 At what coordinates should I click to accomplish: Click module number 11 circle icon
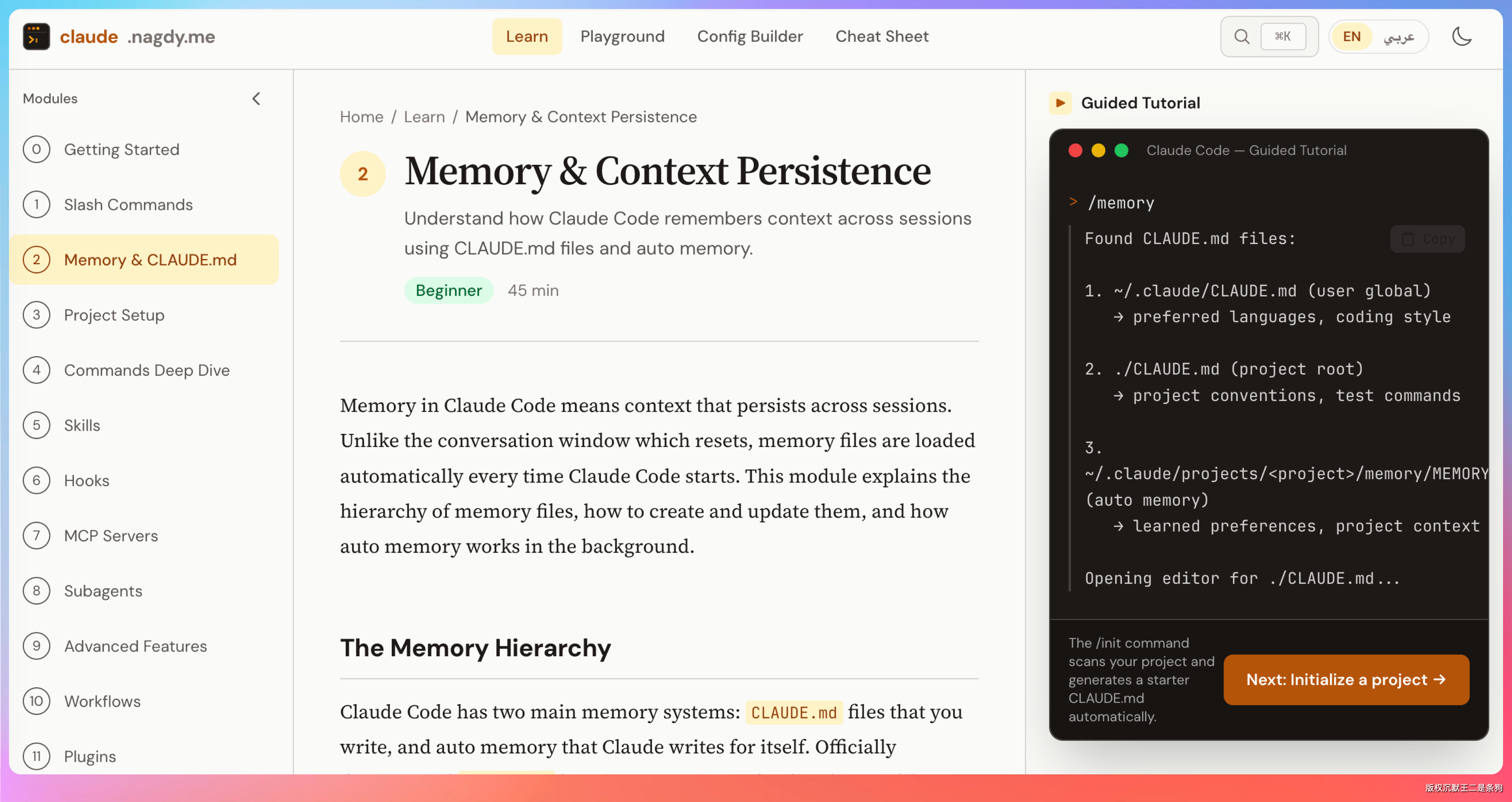[x=36, y=756]
